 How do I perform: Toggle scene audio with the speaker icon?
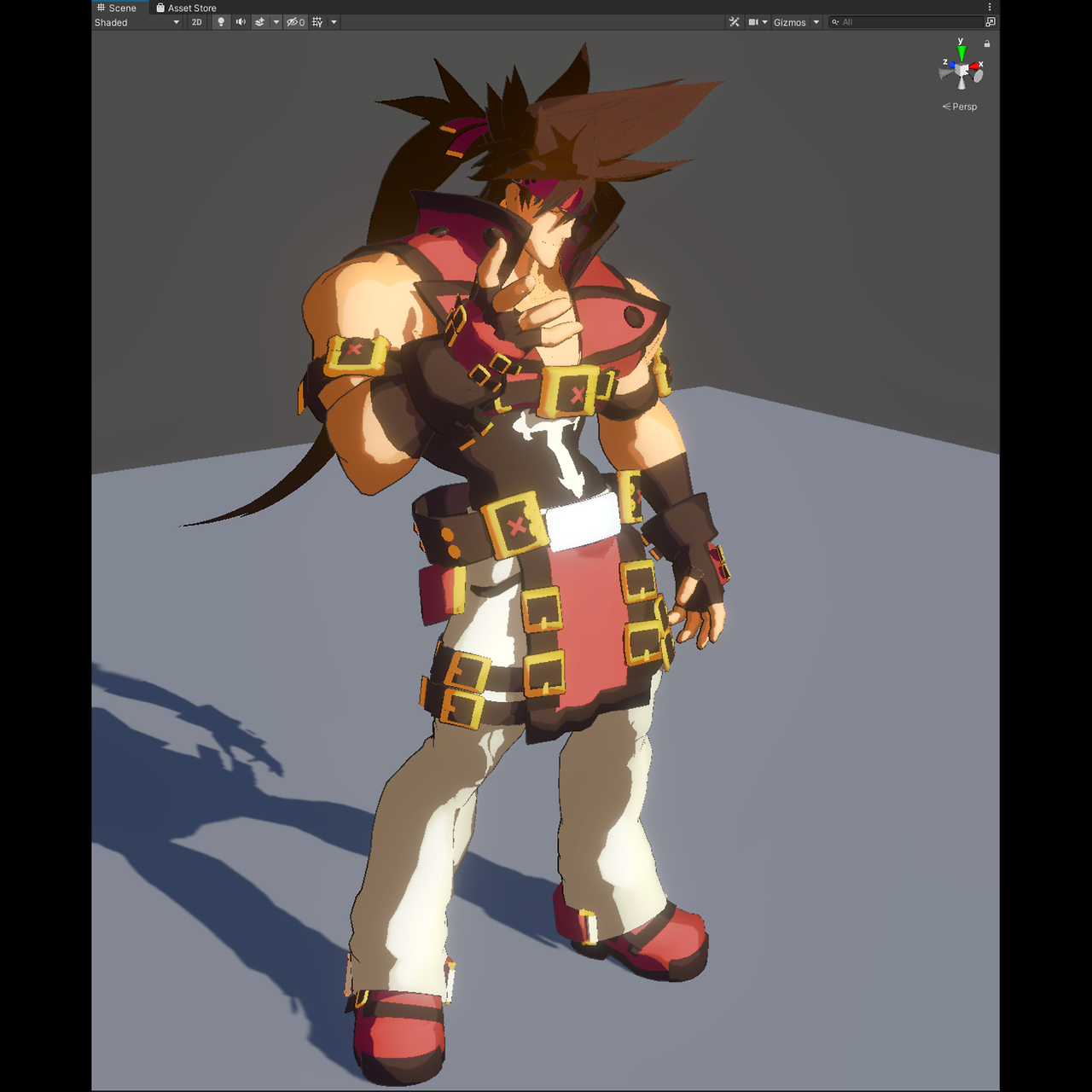coord(241,22)
